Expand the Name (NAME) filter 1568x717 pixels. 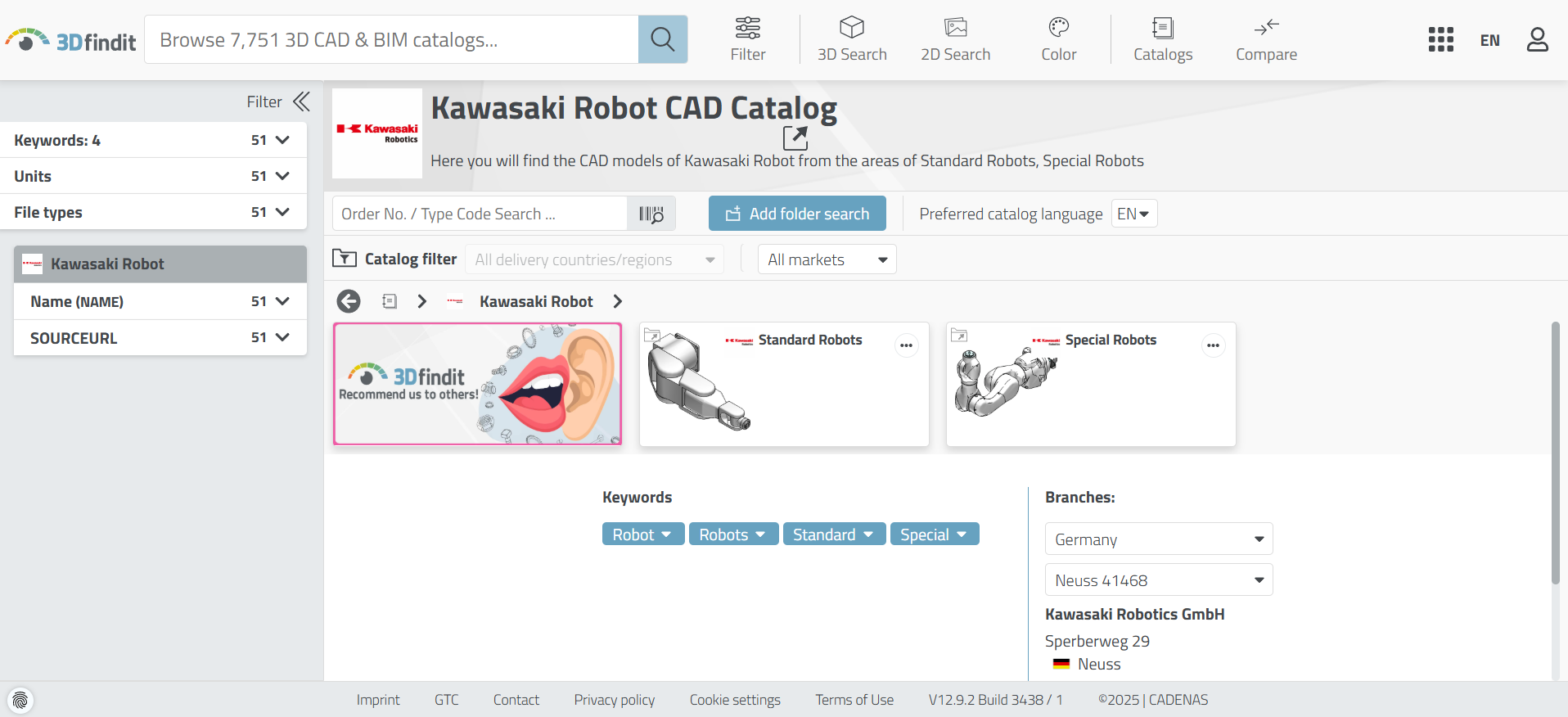pos(160,301)
